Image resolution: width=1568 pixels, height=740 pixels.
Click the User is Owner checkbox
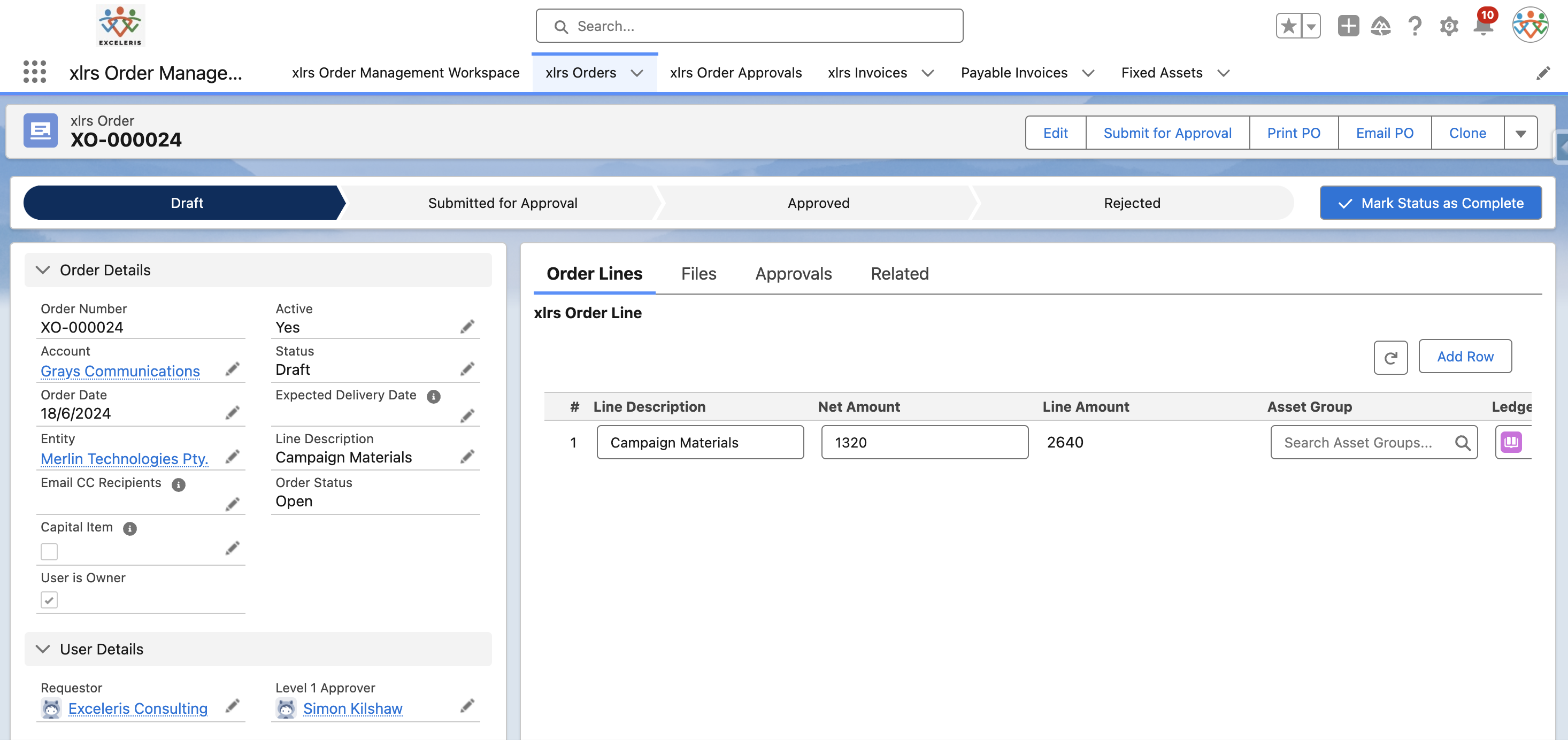[49, 600]
